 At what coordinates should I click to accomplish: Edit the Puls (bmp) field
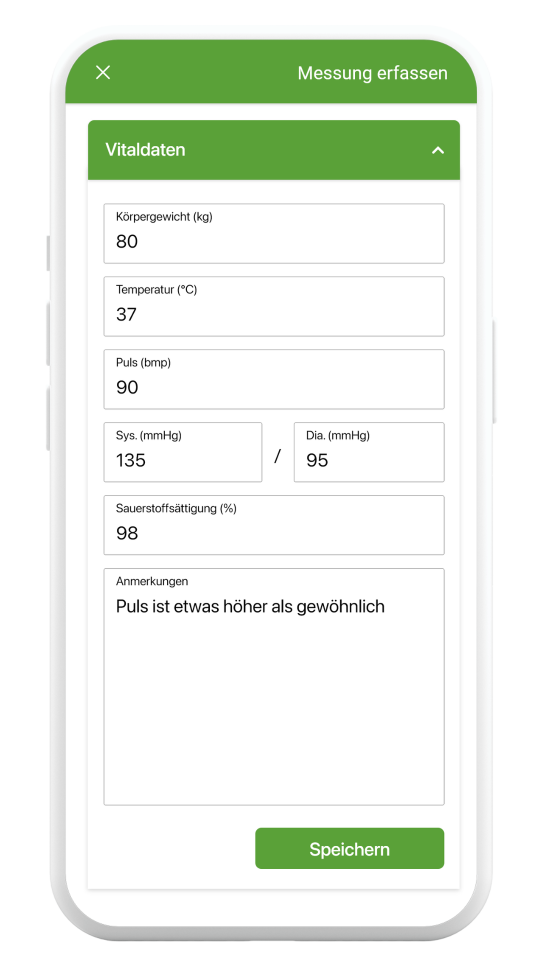coord(274,379)
